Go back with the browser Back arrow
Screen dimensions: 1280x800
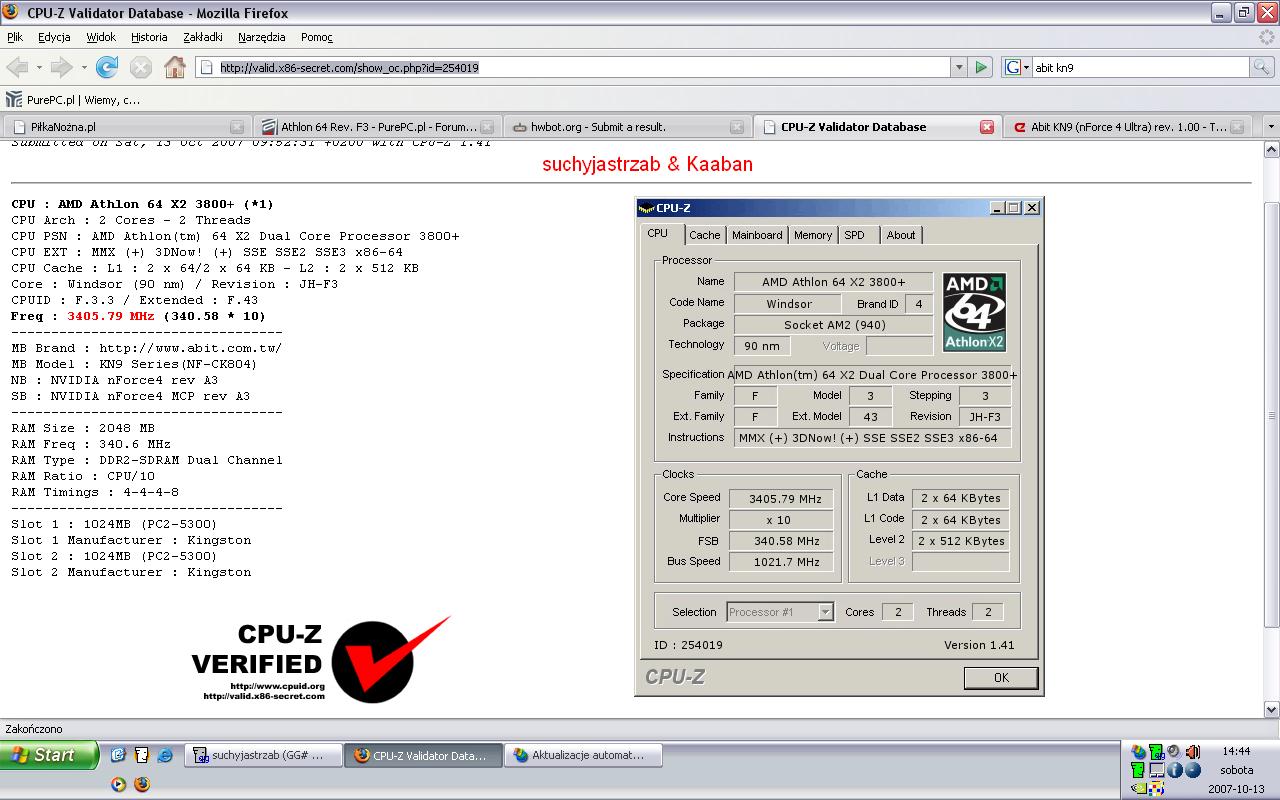(x=17, y=67)
